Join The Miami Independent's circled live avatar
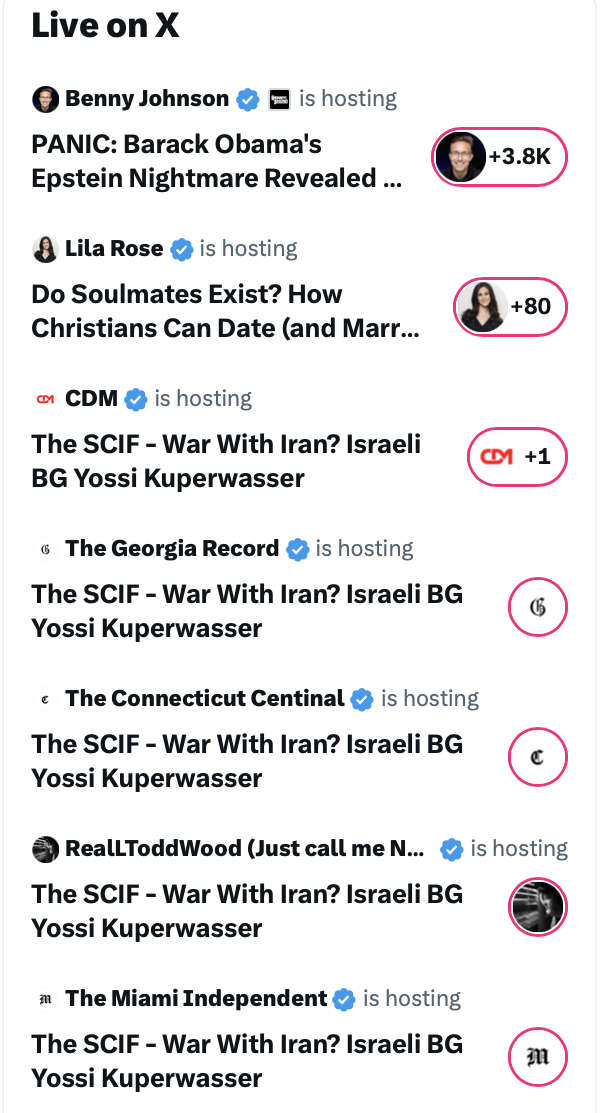The image size is (616, 1113). tap(538, 1057)
